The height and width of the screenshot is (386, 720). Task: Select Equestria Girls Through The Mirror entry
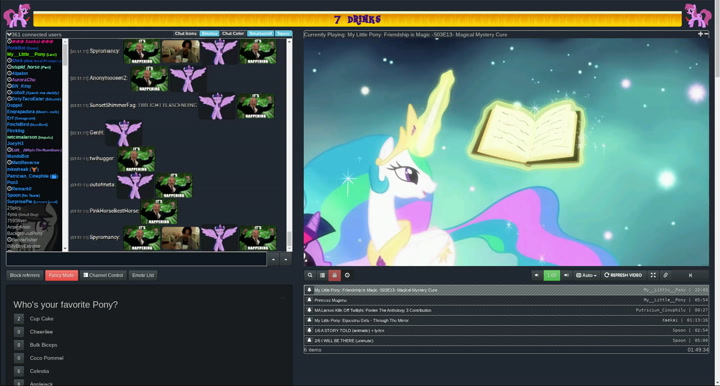point(506,320)
